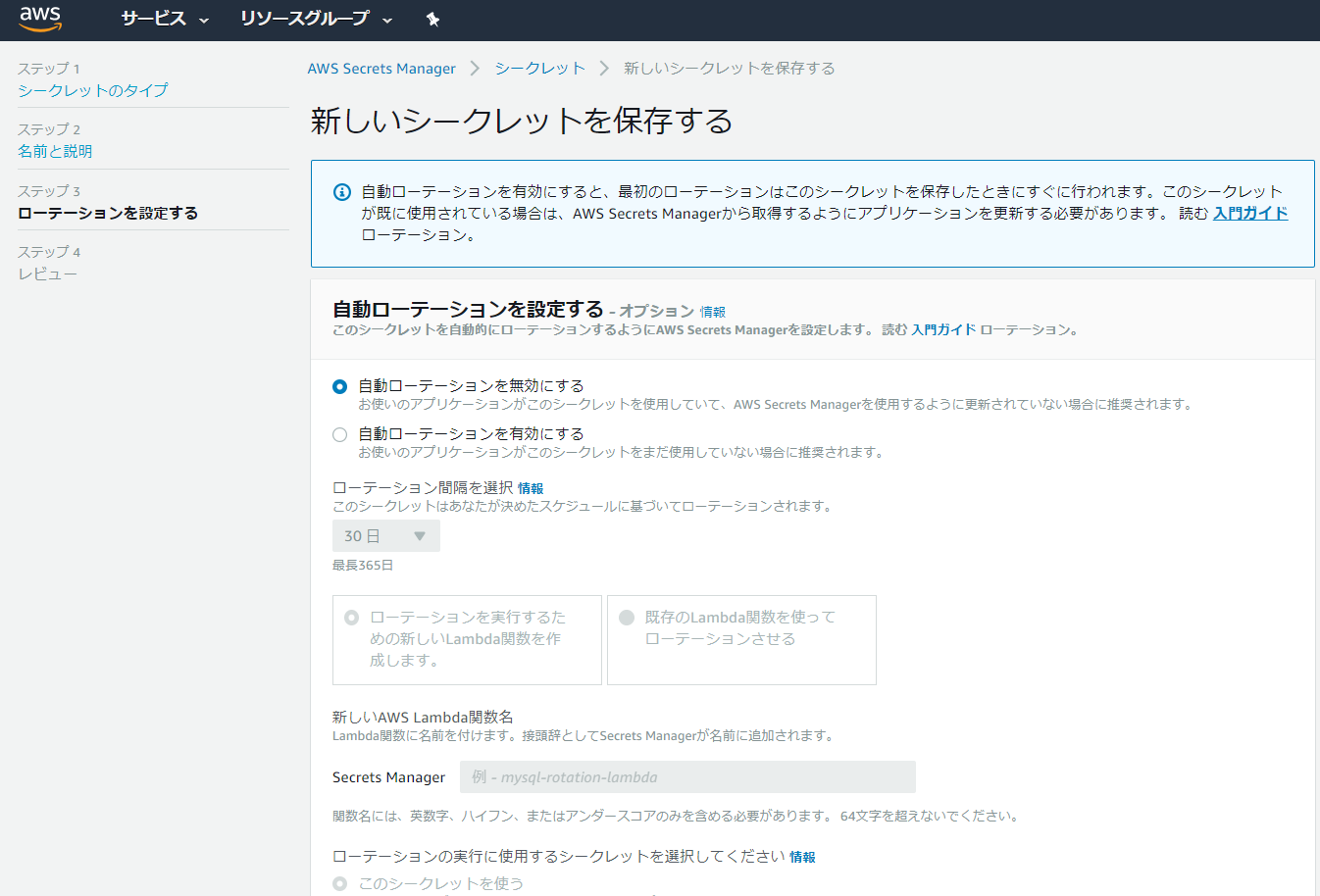Click the AWS home logo
Image resolution: width=1320 pixels, height=896 pixels.
point(39,19)
